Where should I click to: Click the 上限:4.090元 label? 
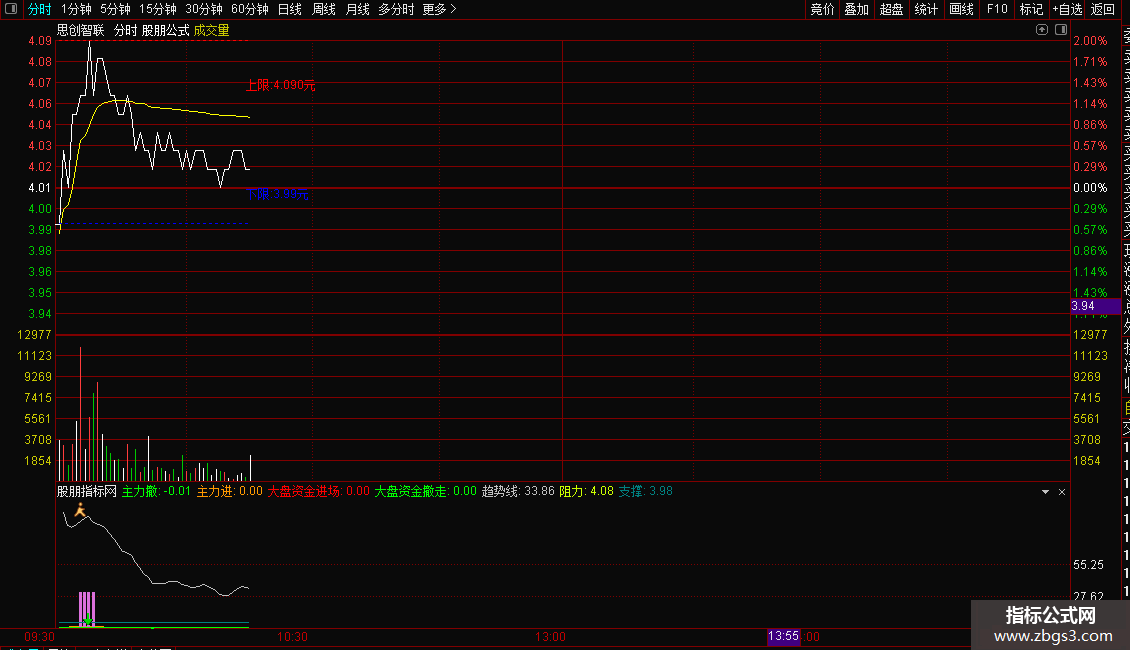pyautogui.click(x=280, y=85)
